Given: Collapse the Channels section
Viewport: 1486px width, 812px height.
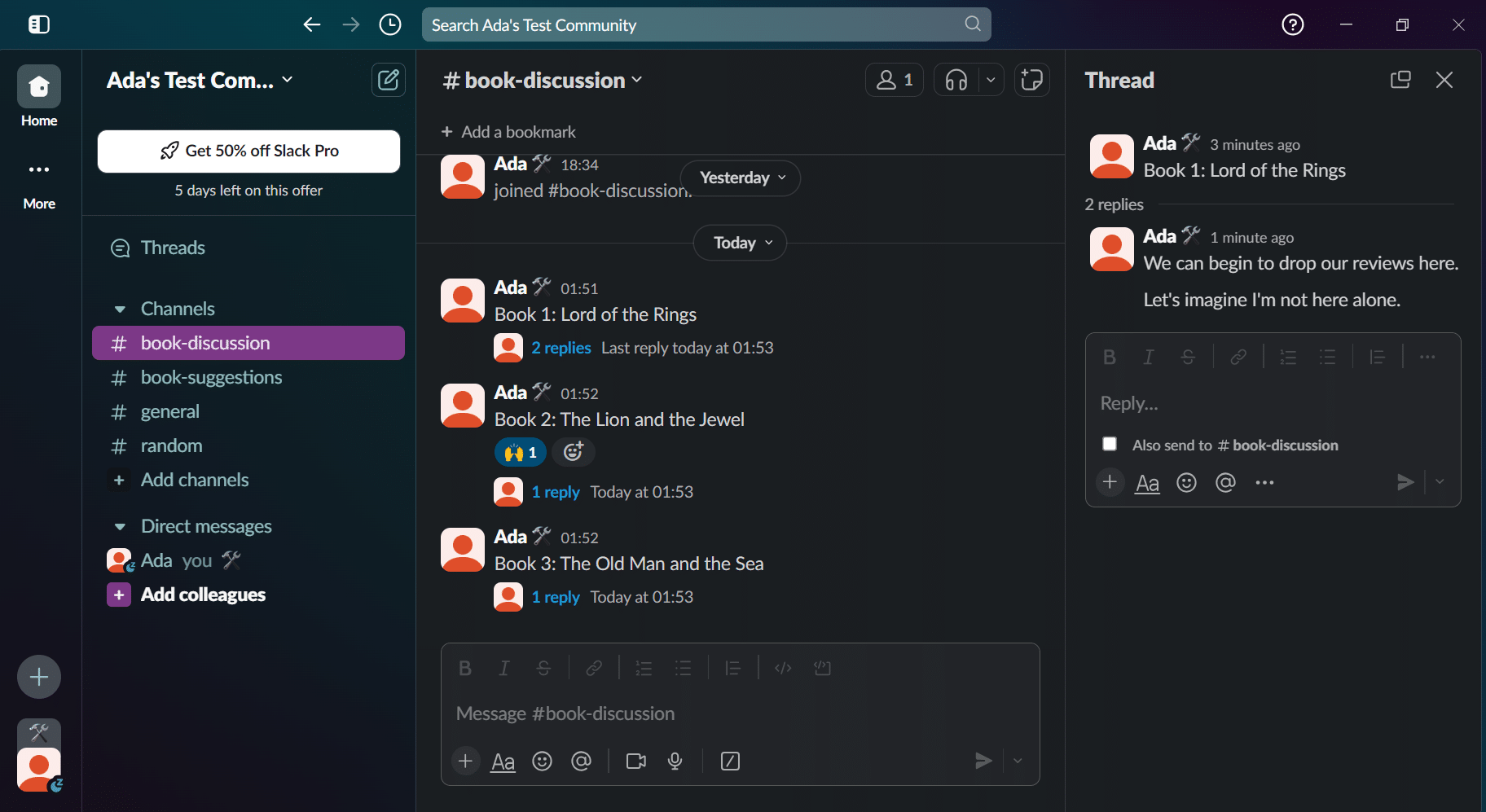Looking at the screenshot, I should [120, 309].
